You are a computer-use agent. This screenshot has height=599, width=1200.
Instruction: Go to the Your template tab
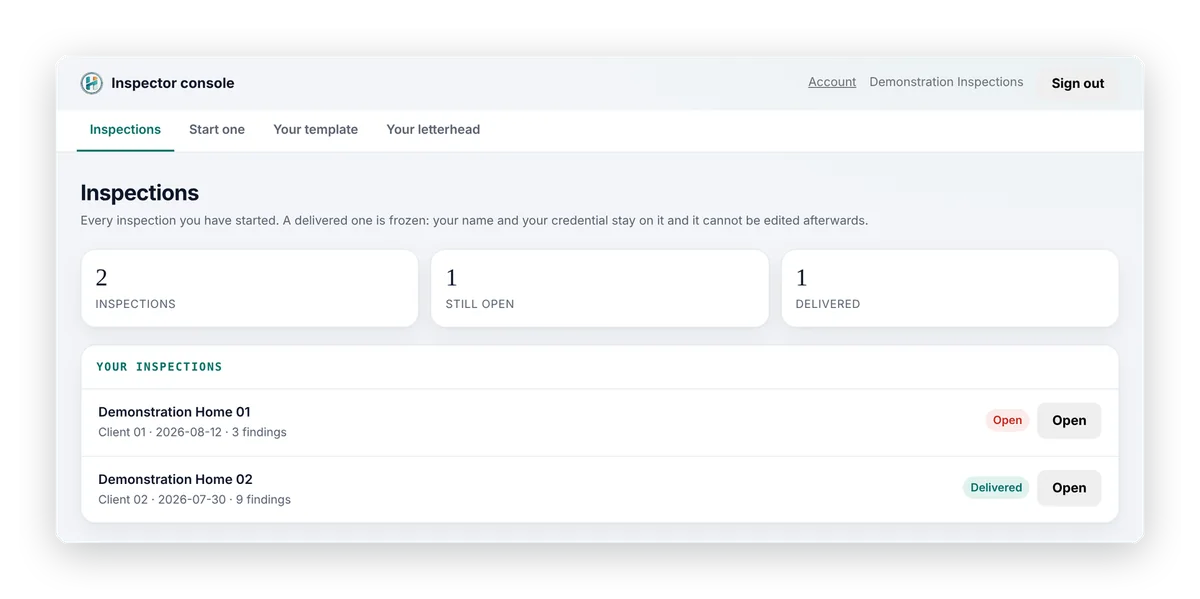click(x=316, y=130)
